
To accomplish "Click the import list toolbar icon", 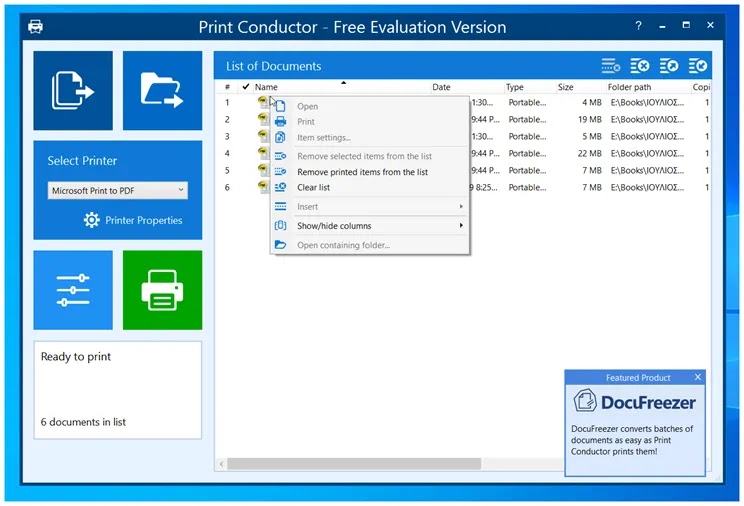I will click(x=698, y=66).
